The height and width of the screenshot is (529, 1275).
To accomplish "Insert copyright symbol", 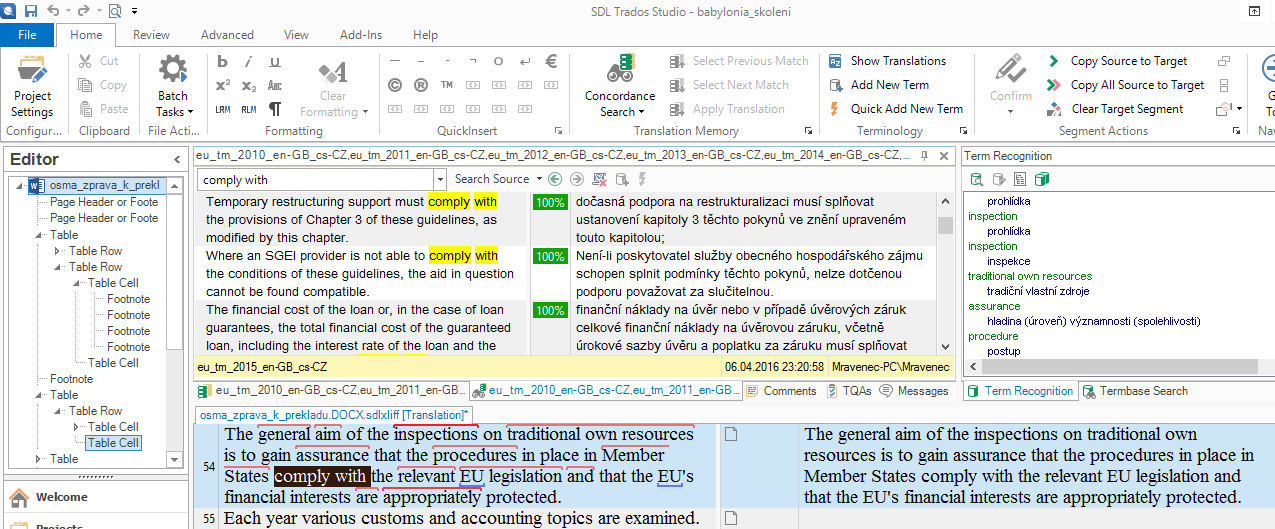I will point(394,86).
